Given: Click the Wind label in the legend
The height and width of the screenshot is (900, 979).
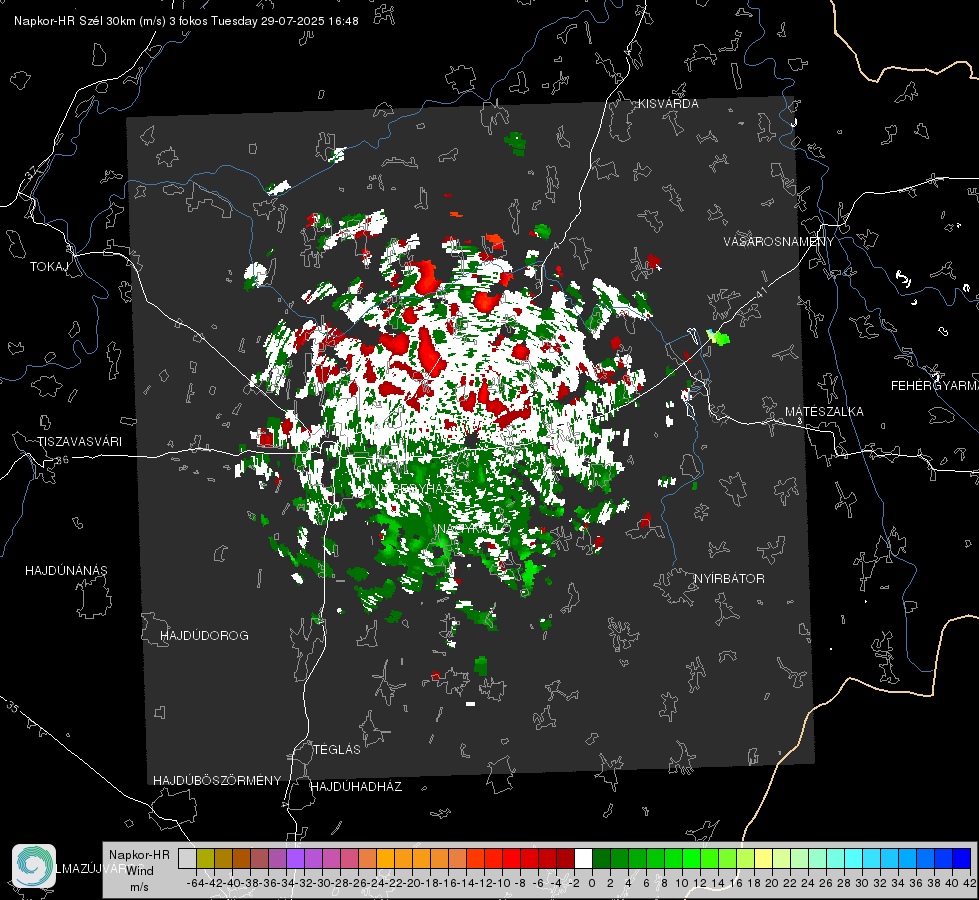Looking at the screenshot, I should 140,871.
